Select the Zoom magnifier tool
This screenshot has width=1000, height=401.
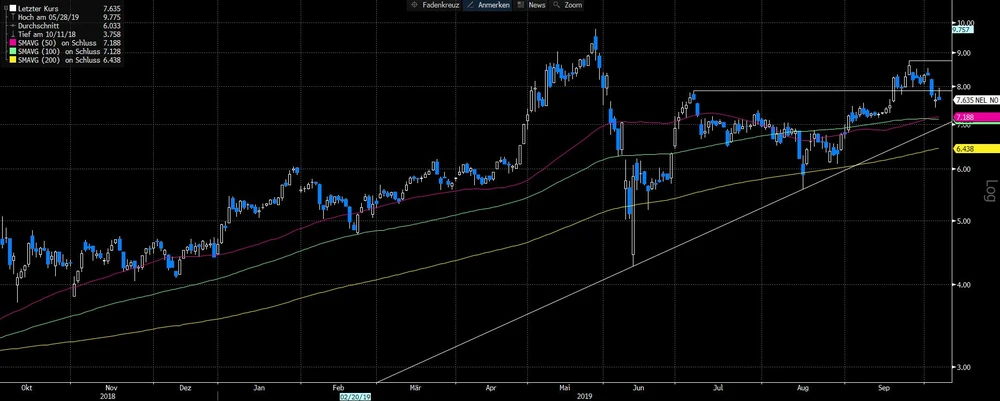click(x=568, y=5)
